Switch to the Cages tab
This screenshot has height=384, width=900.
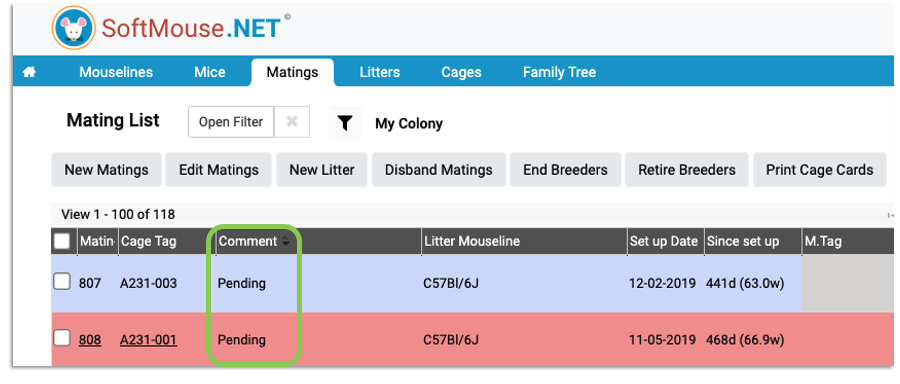click(x=461, y=72)
